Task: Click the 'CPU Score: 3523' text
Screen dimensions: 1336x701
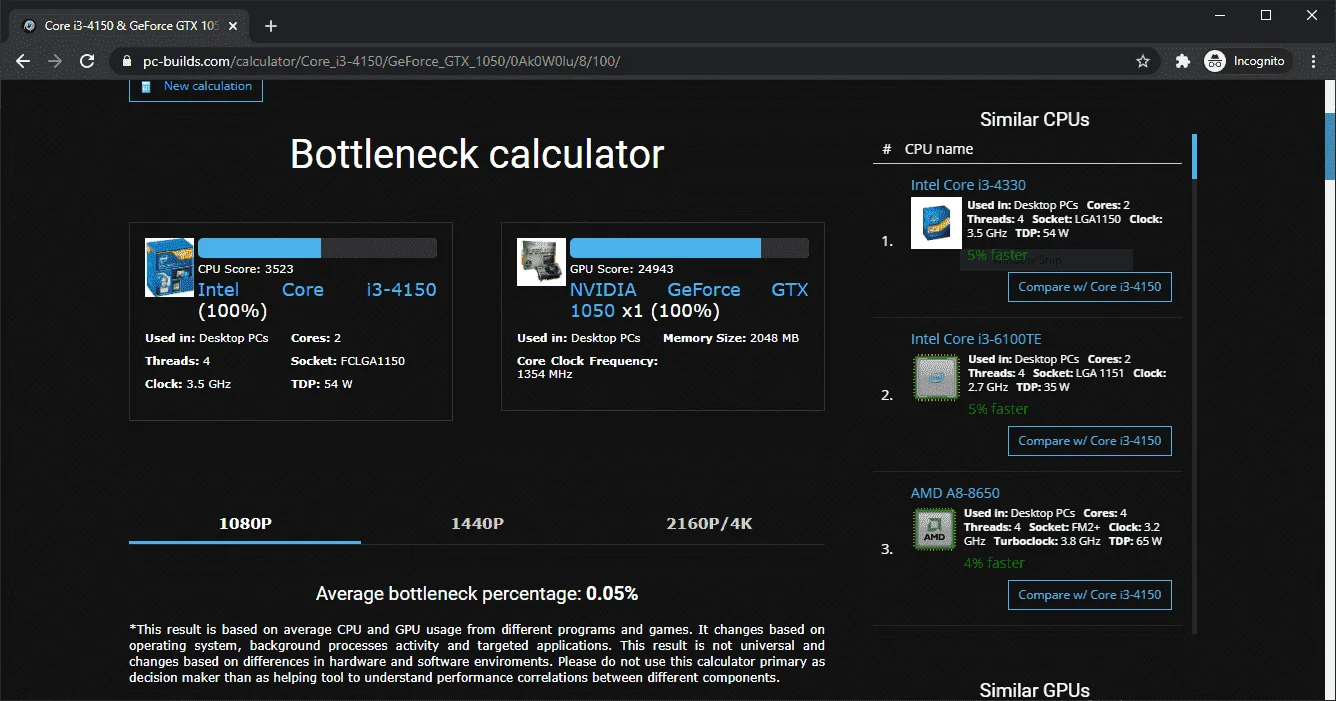Action: (246, 269)
